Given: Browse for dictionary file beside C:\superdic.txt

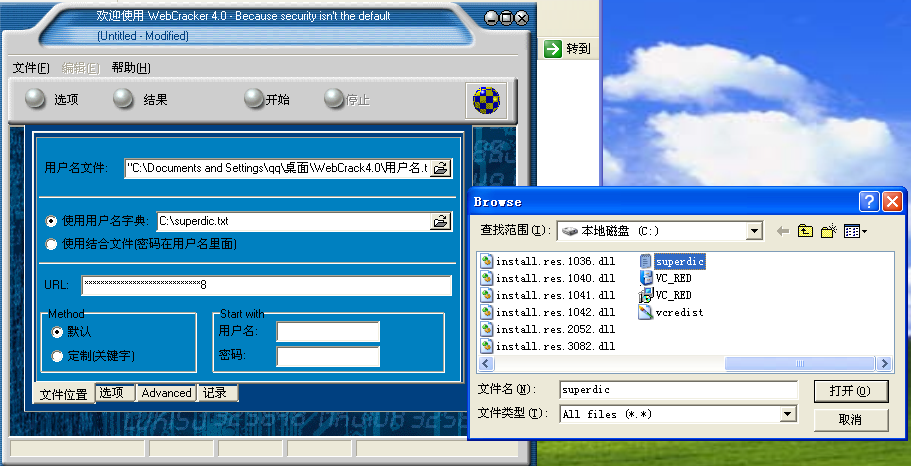Looking at the screenshot, I should pos(441,221).
